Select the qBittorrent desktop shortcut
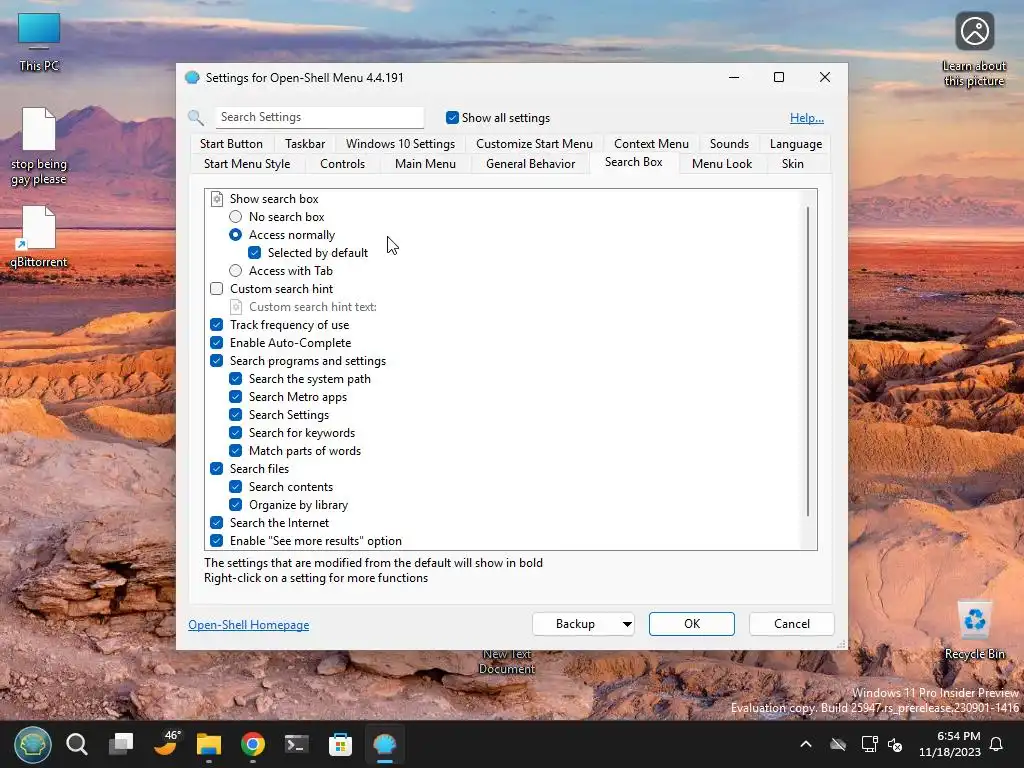 coord(39,236)
